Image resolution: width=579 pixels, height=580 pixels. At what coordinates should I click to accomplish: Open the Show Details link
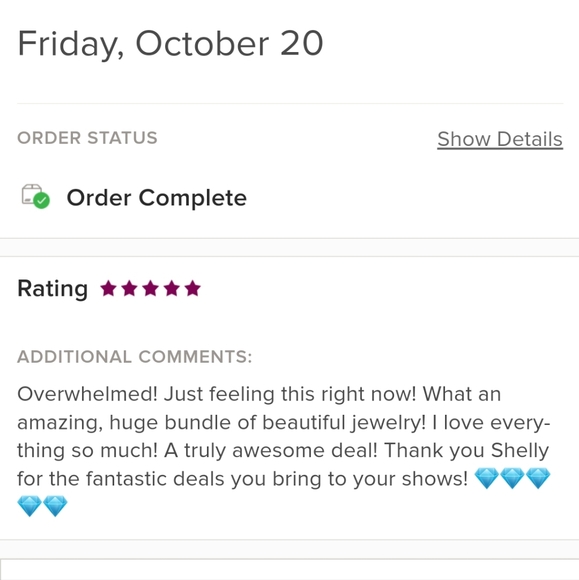pos(500,139)
